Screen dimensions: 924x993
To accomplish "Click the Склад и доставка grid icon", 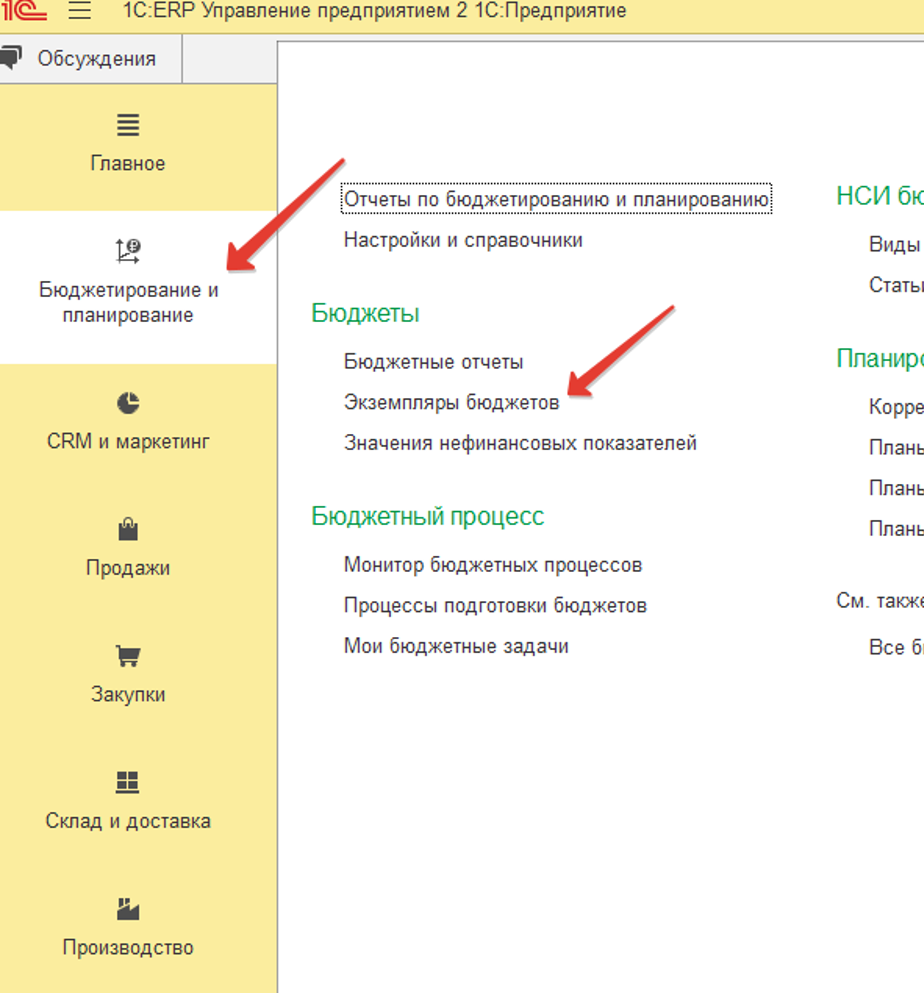I will click(128, 783).
